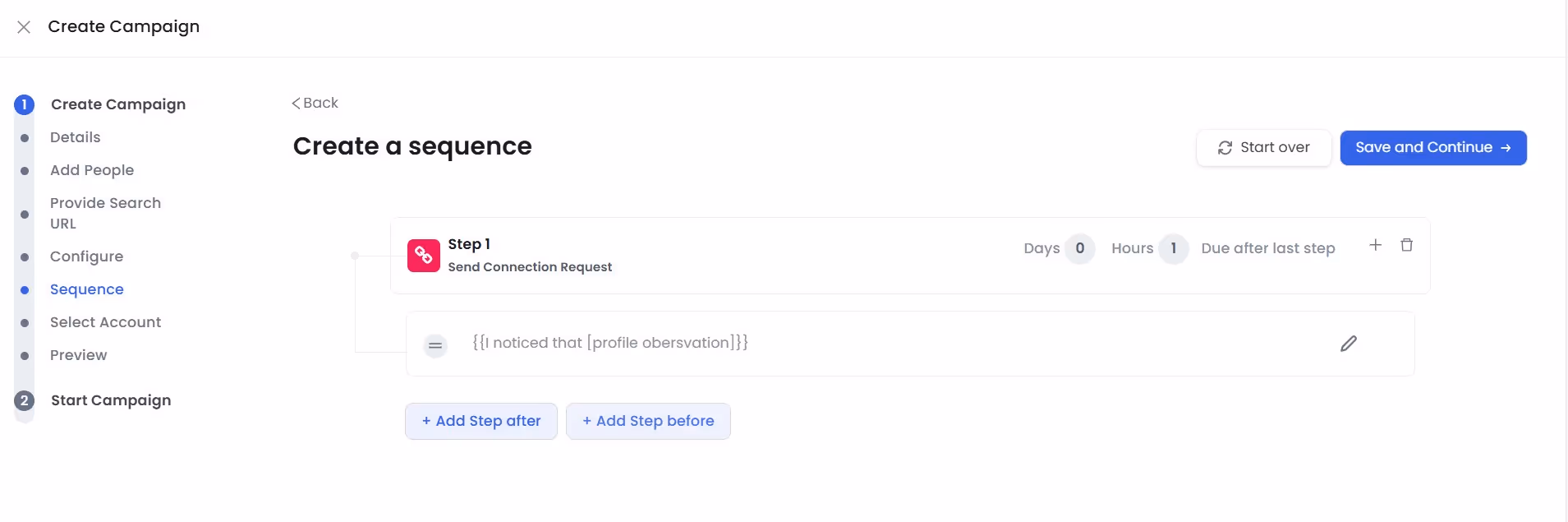
Task: Close the Create Campaign modal with the X
Action: pos(24,27)
